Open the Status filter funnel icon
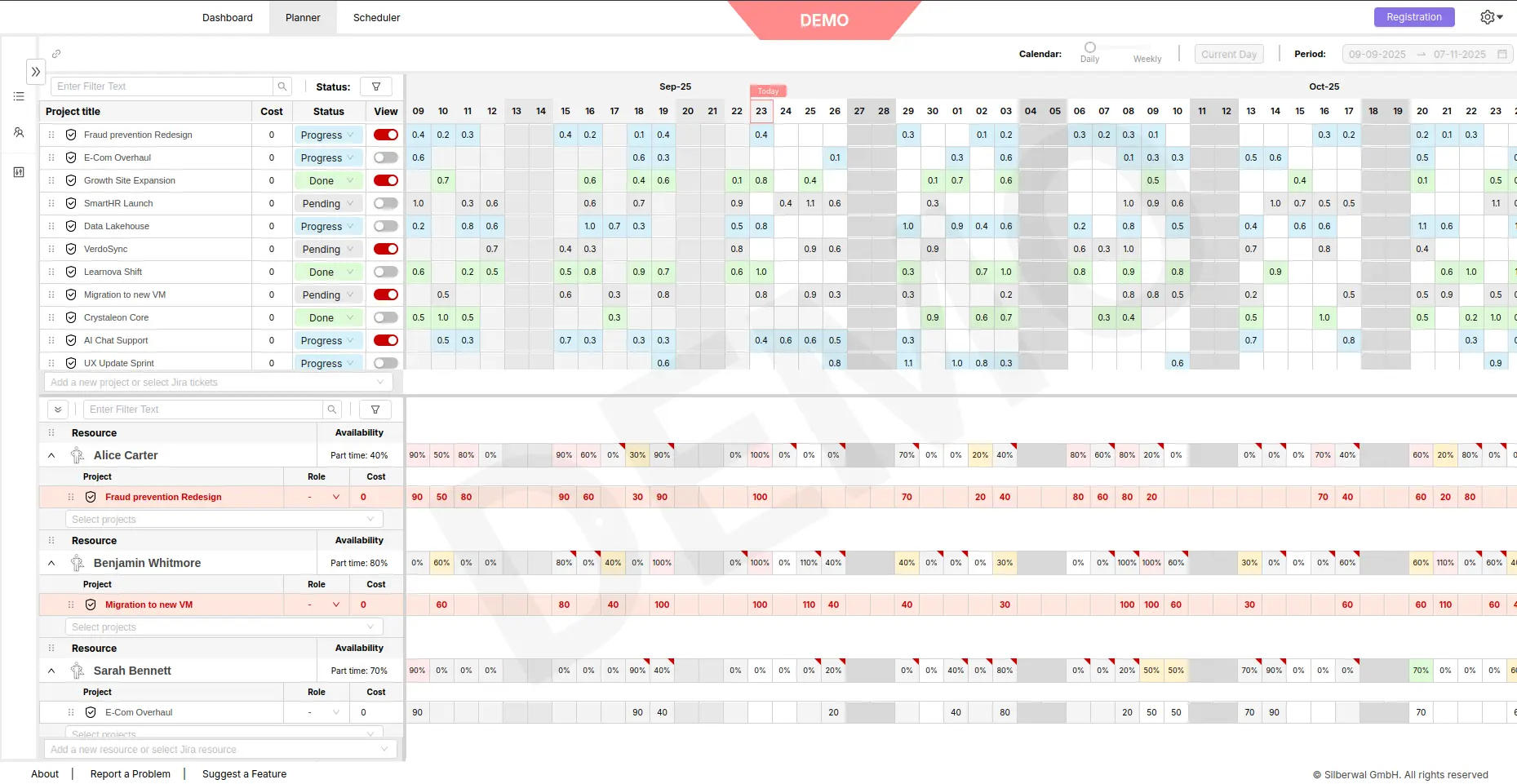The width and height of the screenshot is (1517, 784). click(x=376, y=86)
